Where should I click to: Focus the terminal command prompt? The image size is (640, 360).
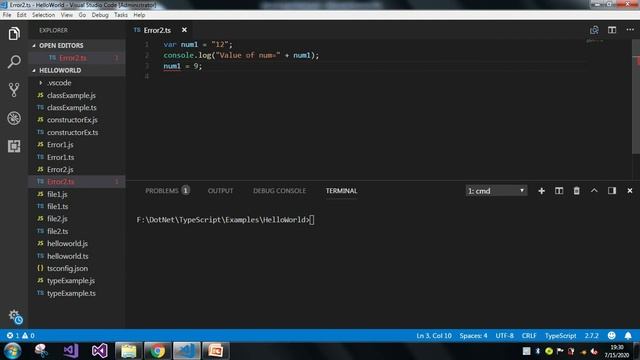click(x=225, y=220)
